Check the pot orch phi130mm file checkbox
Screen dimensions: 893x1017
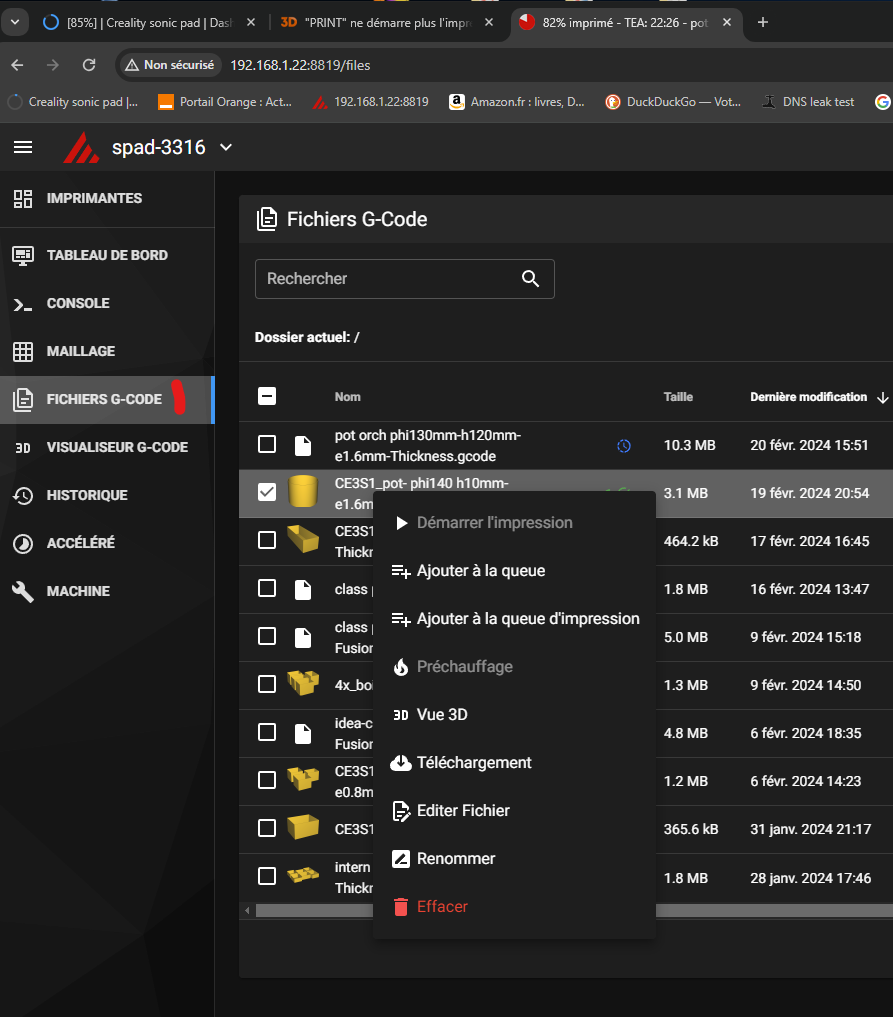pos(267,444)
